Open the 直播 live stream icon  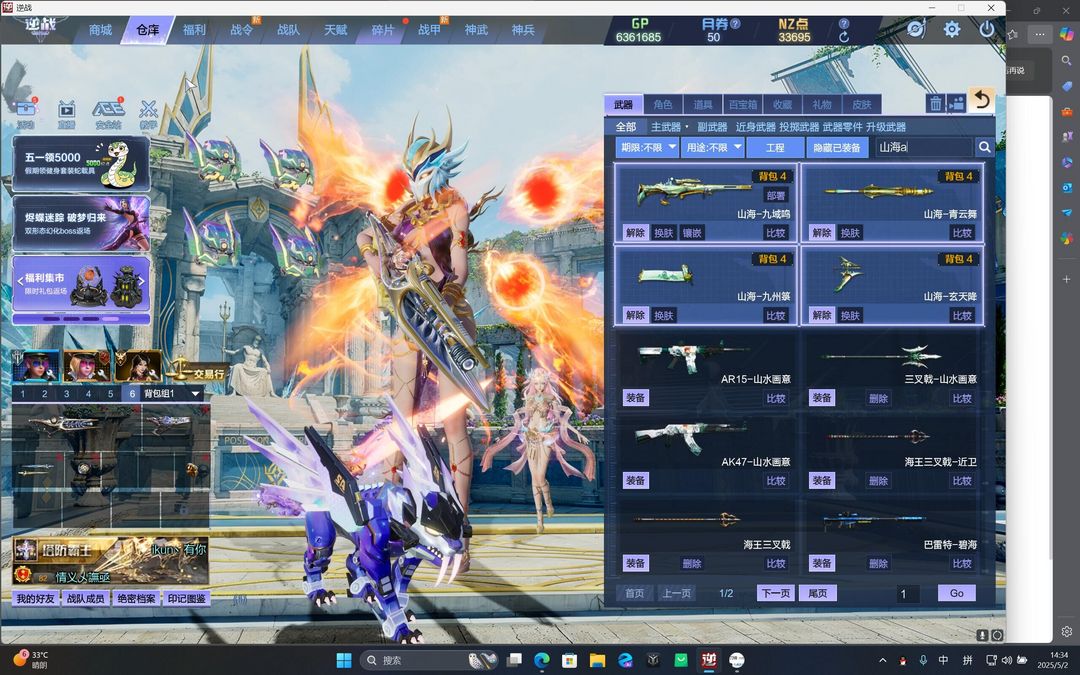click(x=66, y=111)
